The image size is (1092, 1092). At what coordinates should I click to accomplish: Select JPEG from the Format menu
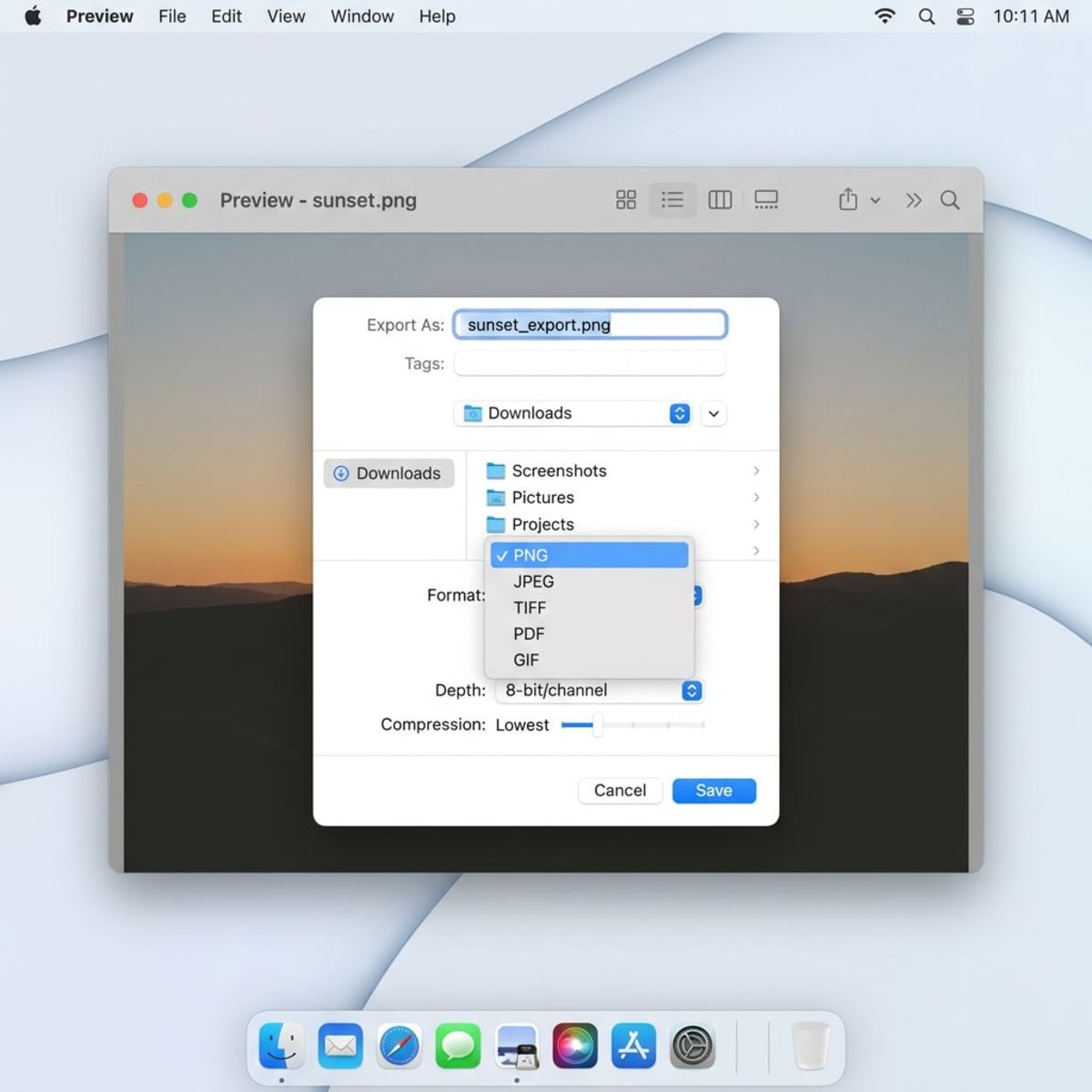click(x=534, y=581)
